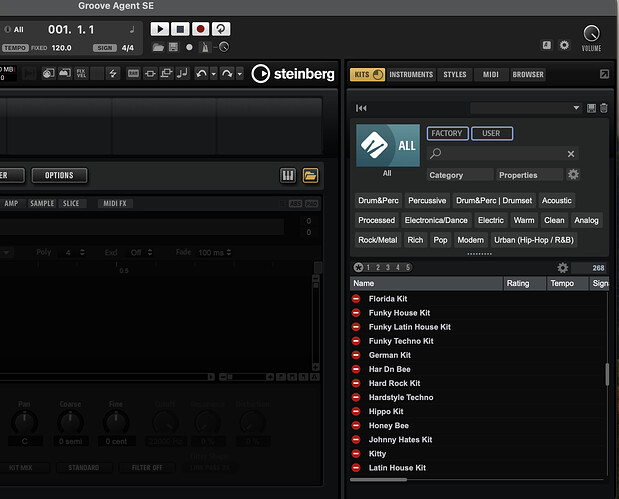Click the Undo arrow
This screenshot has height=499, width=619.
point(201,74)
